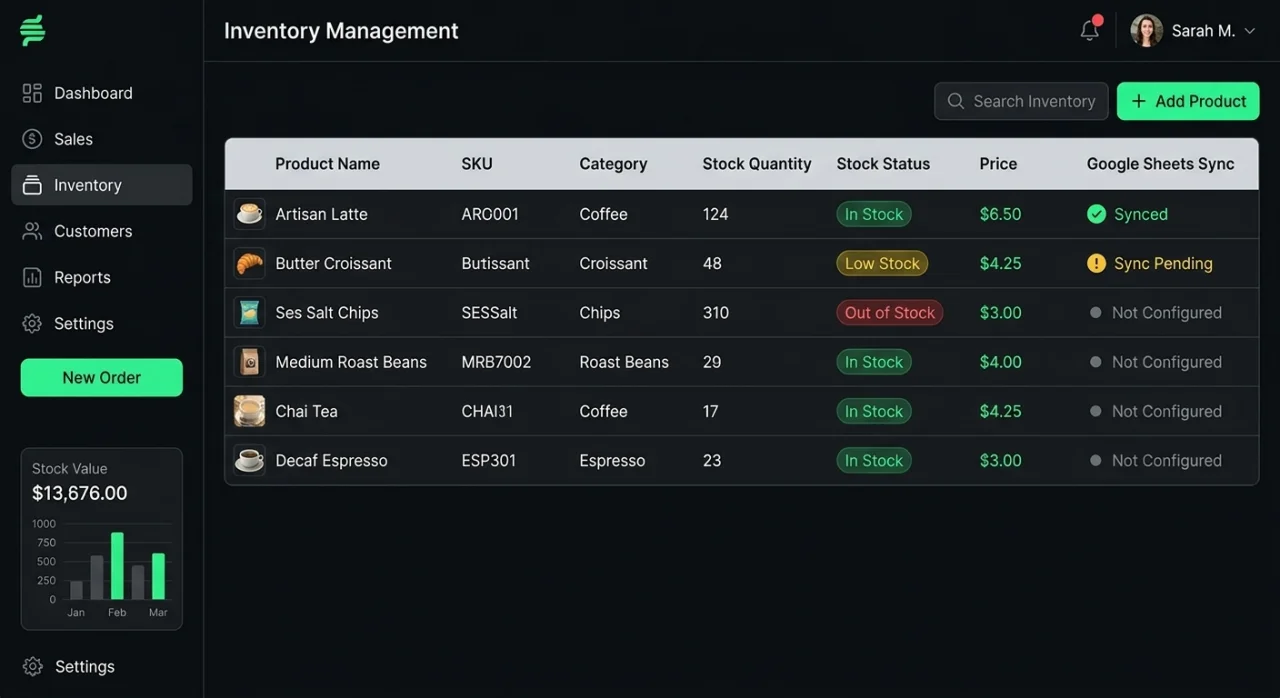
Task: Click the In Stock badge for Chai Tea
Action: coord(874,411)
